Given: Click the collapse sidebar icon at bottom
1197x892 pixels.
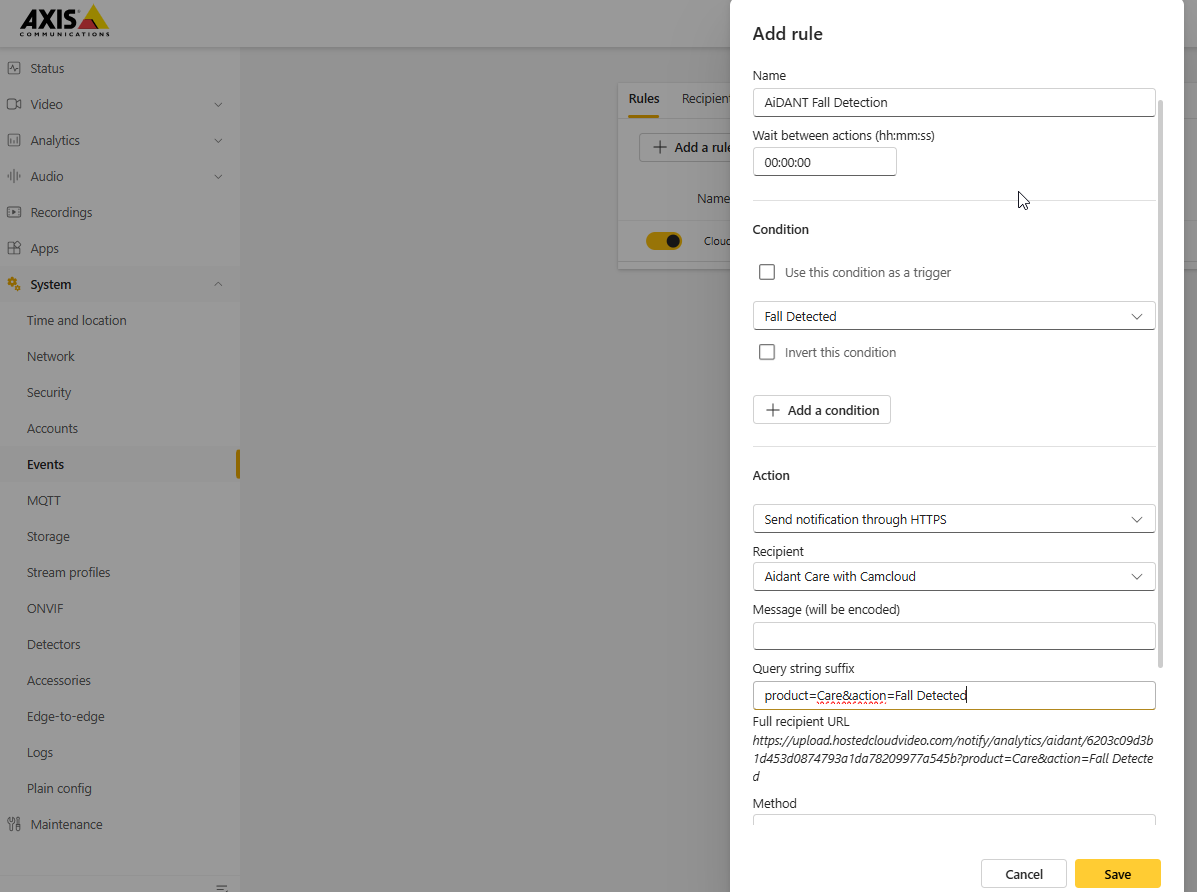Looking at the screenshot, I should (221, 887).
